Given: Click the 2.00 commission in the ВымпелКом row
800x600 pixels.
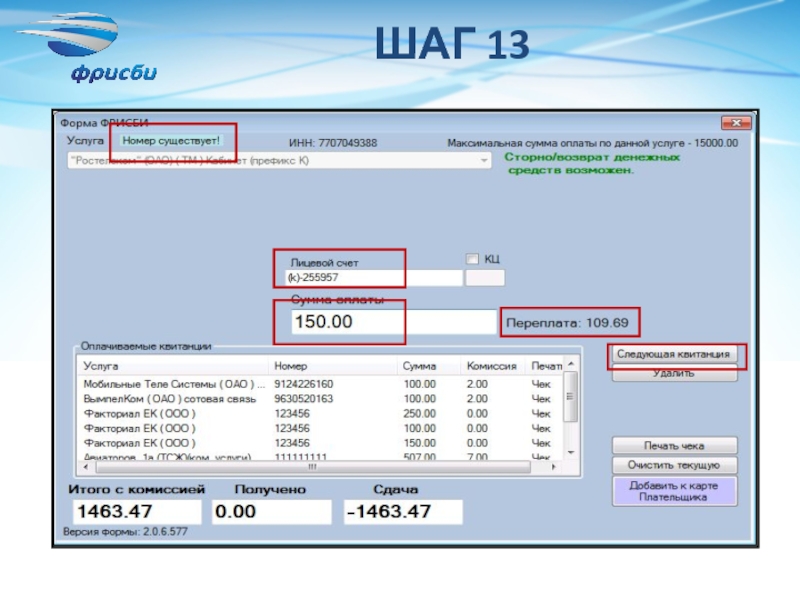Looking at the screenshot, I should pyautogui.click(x=477, y=399).
